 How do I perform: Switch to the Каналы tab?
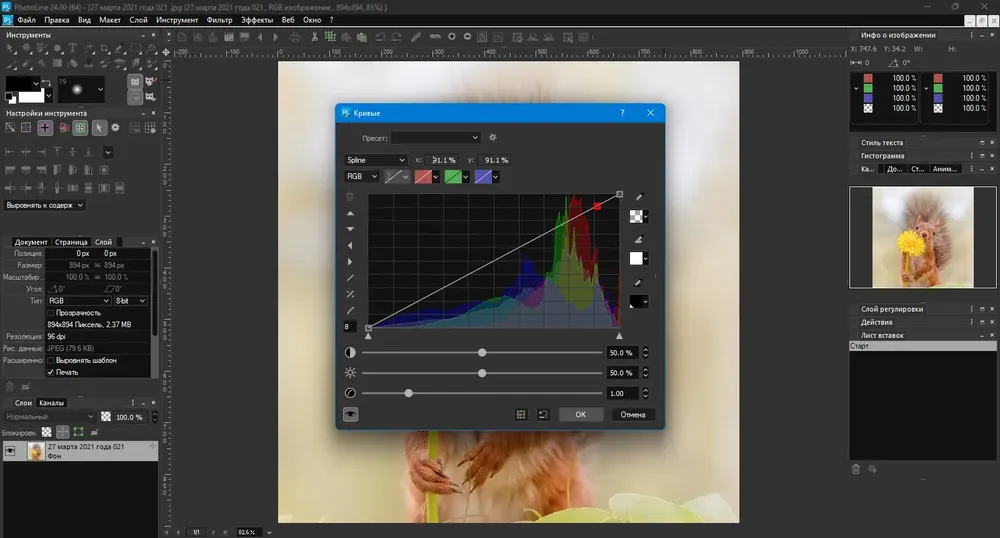51,403
